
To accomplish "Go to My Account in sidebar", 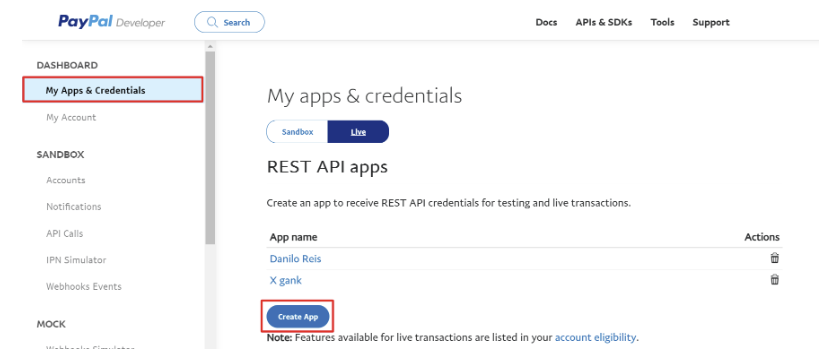I will click(x=71, y=118).
